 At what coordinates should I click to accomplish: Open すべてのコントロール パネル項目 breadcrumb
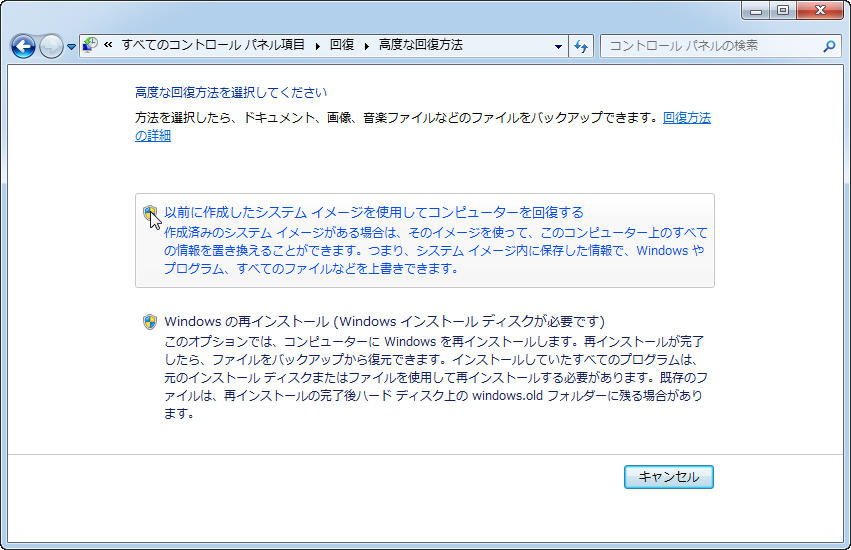(x=213, y=45)
